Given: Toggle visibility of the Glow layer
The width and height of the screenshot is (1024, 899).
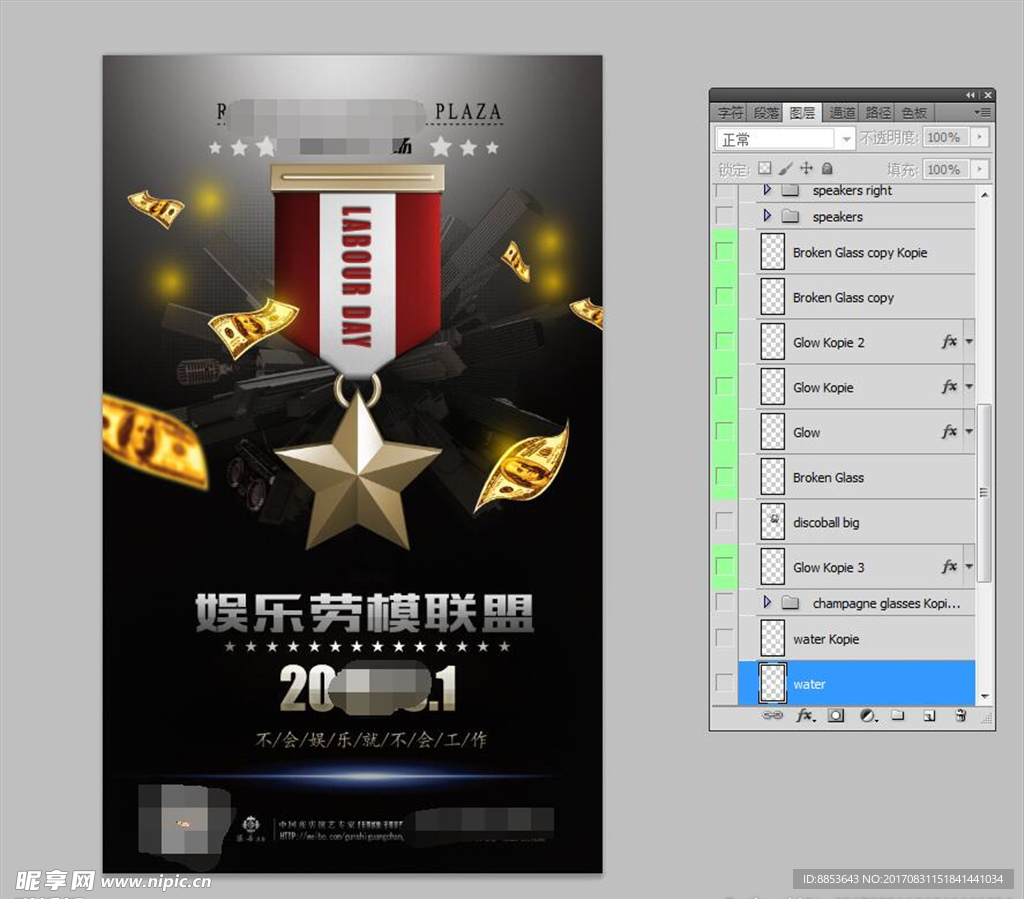Looking at the screenshot, I should pyautogui.click(x=724, y=430).
